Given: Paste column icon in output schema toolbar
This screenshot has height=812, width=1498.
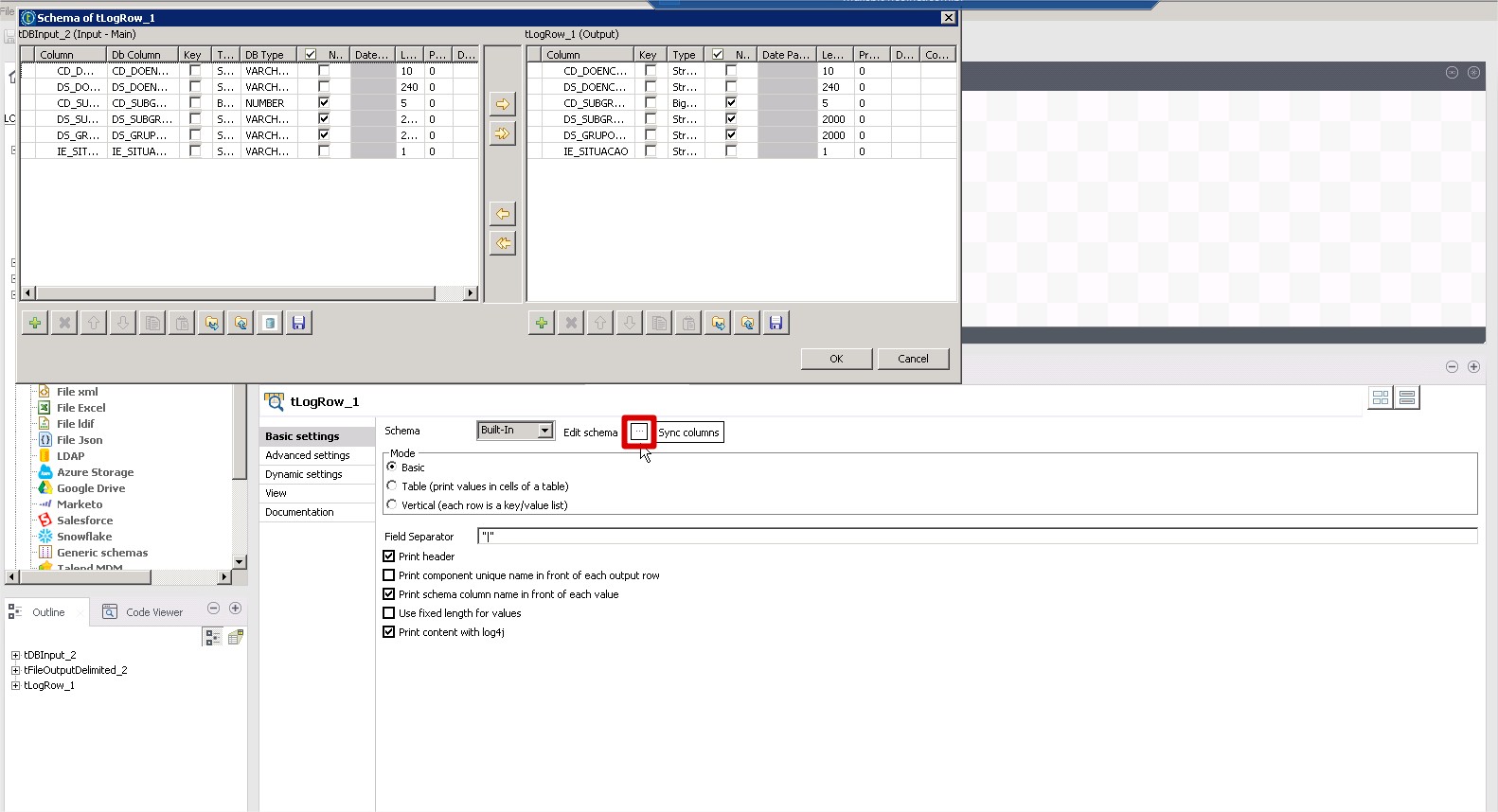Looking at the screenshot, I should [688, 323].
